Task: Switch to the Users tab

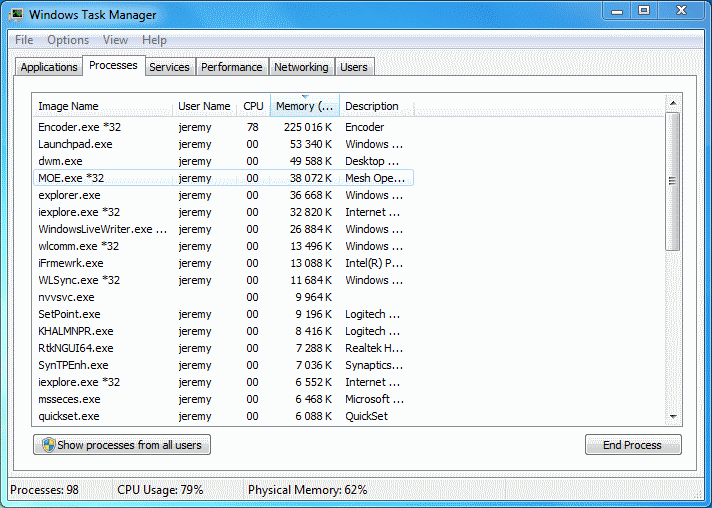Action: [354, 67]
